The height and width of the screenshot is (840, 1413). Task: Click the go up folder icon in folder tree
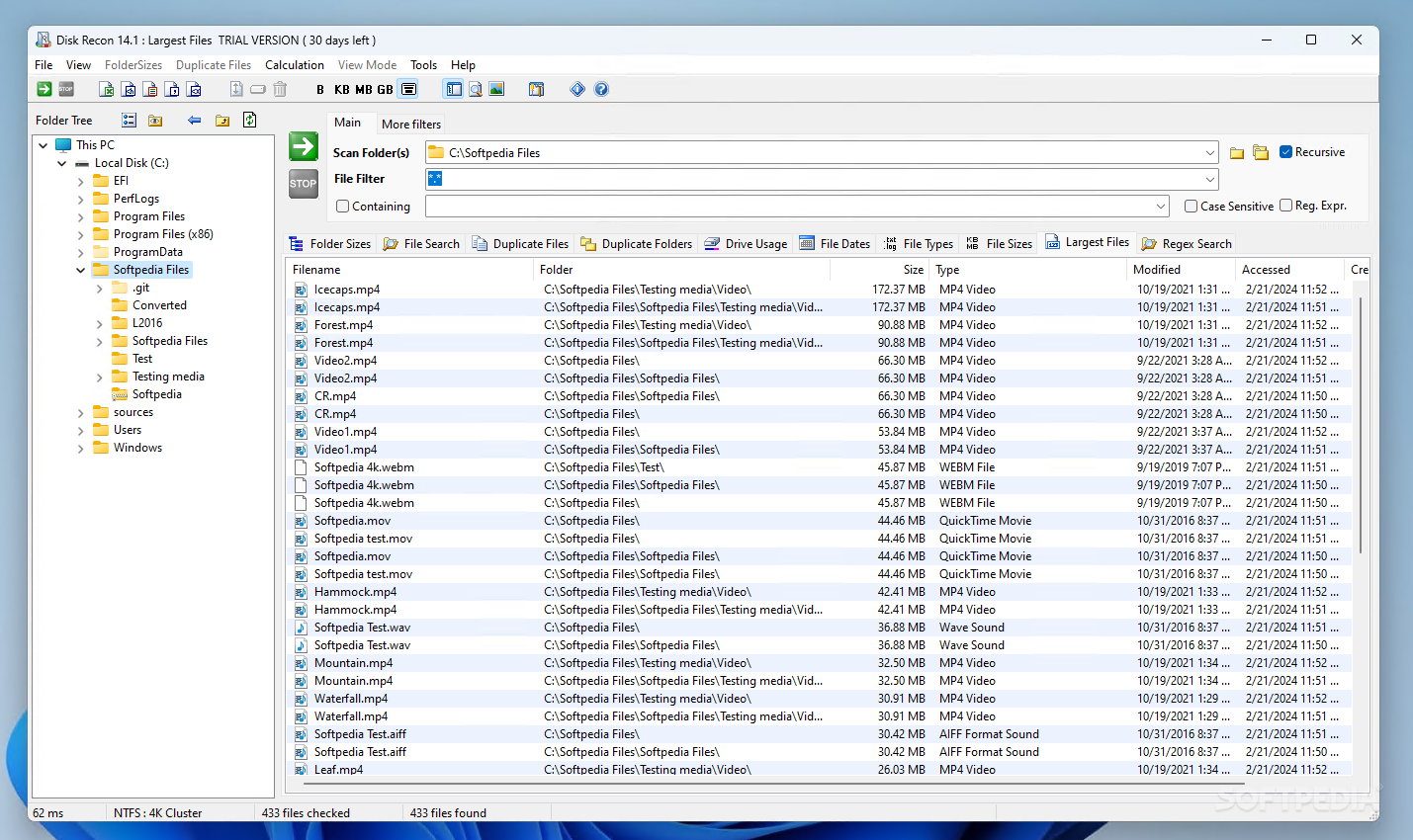point(222,121)
